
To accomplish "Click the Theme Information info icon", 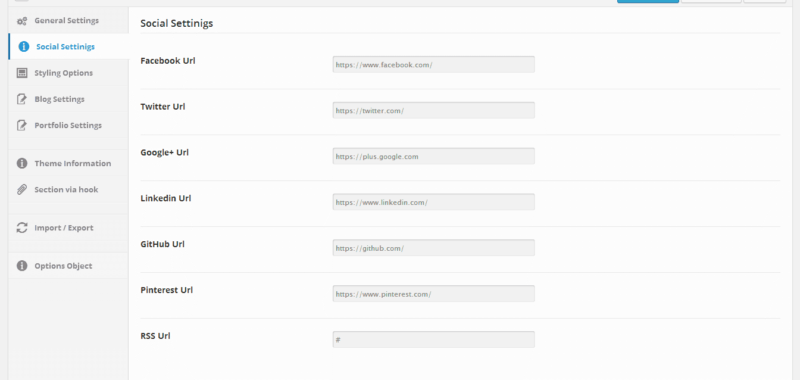I will tap(22, 163).
